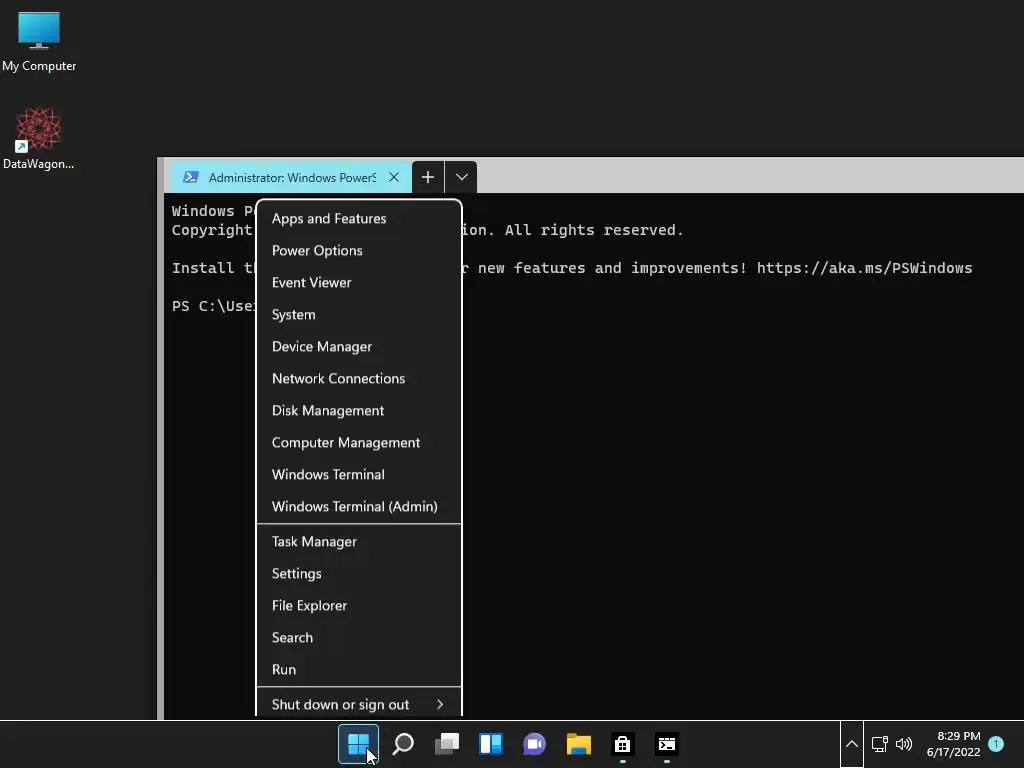Image resolution: width=1024 pixels, height=768 pixels.
Task: Open taskbar Search magnifier icon
Action: [403, 744]
